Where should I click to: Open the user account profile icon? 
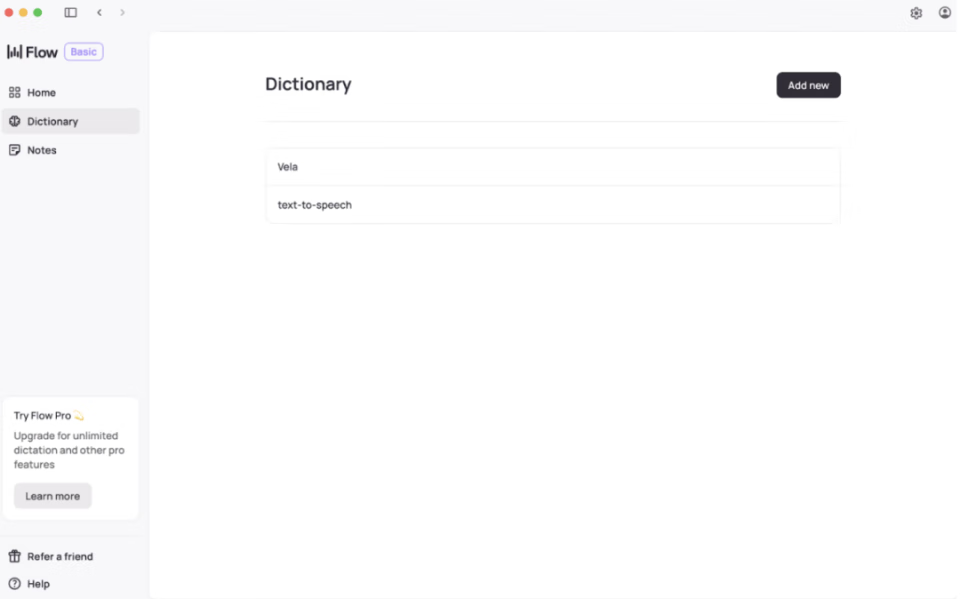(945, 12)
